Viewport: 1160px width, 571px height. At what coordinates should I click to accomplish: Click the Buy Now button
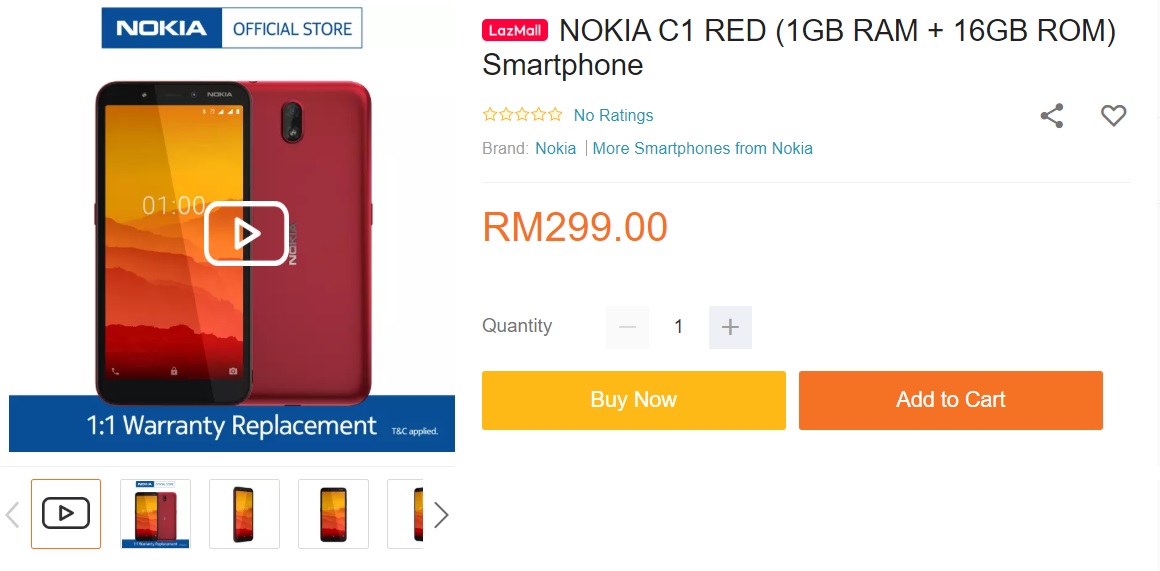[x=634, y=400]
